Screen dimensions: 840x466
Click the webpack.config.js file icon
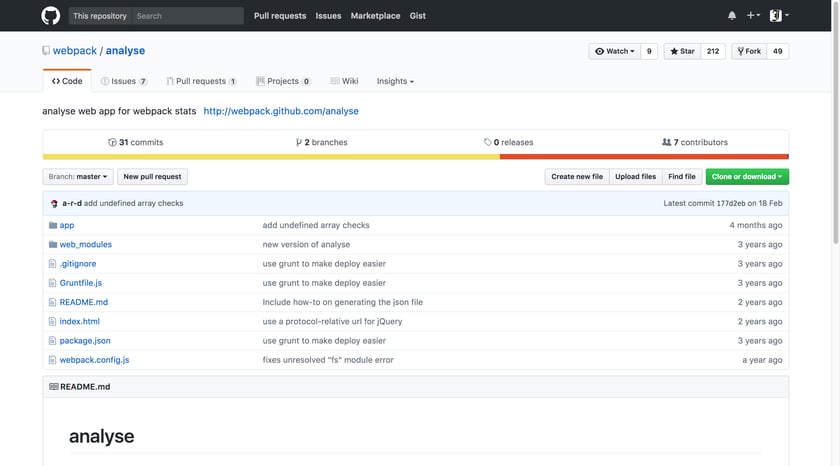[52, 360]
